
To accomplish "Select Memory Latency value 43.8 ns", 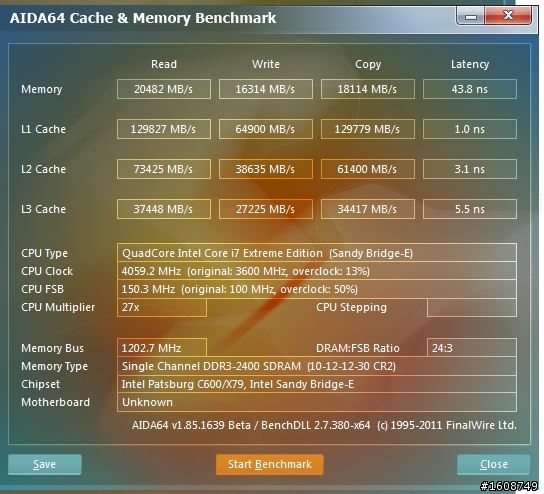I will tap(470, 89).
